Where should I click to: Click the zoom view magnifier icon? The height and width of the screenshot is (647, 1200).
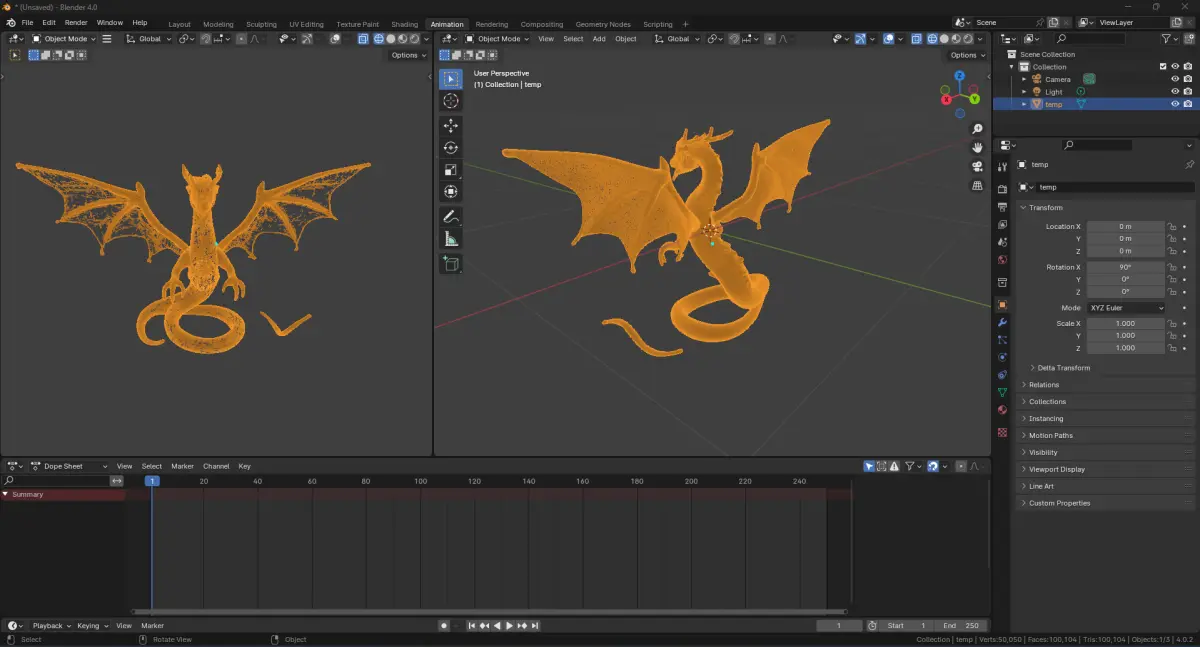(x=977, y=129)
